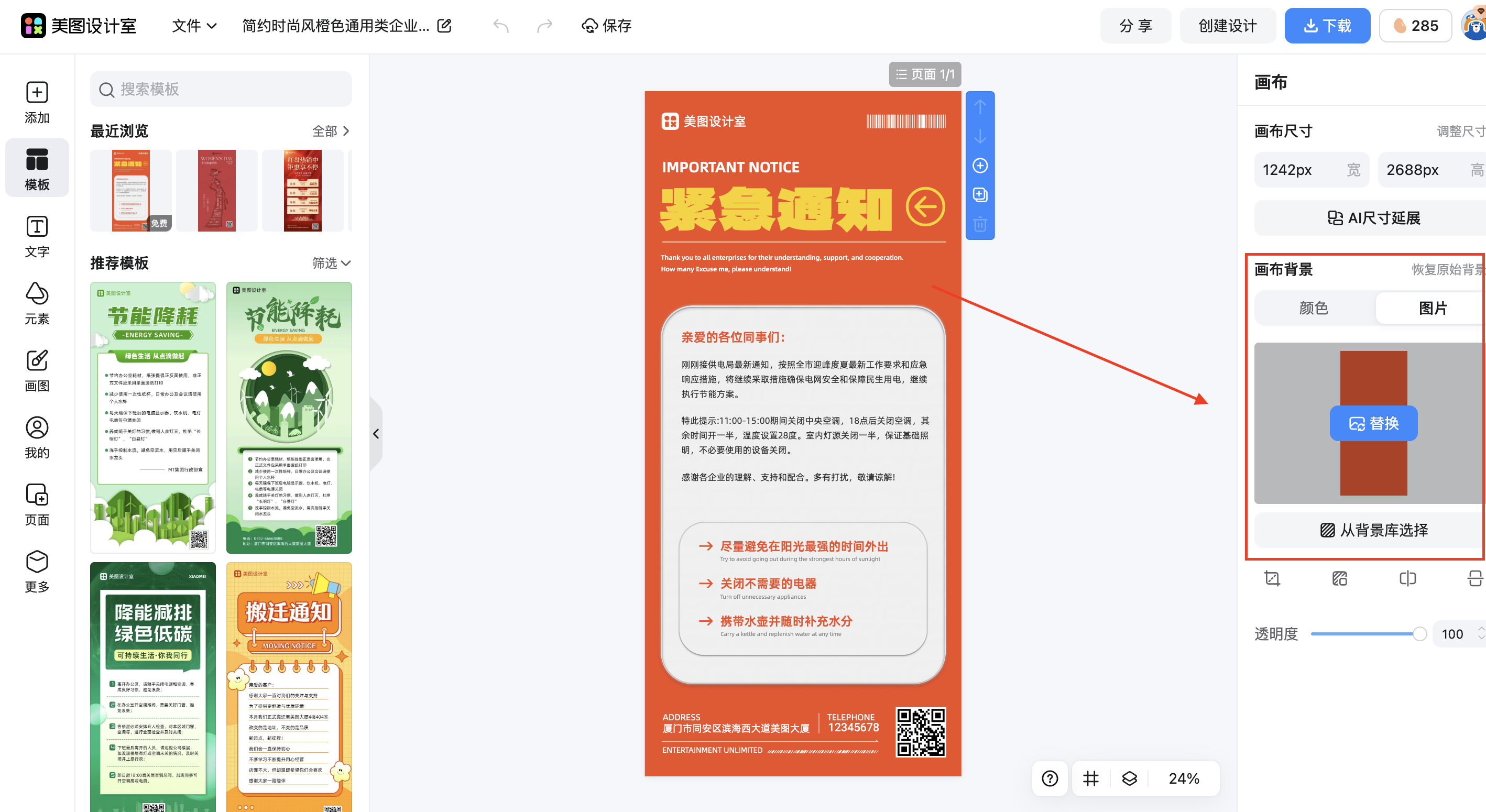Click the layers icon next to zoom percentage
Image resolution: width=1486 pixels, height=812 pixels.
point(1129,778)
